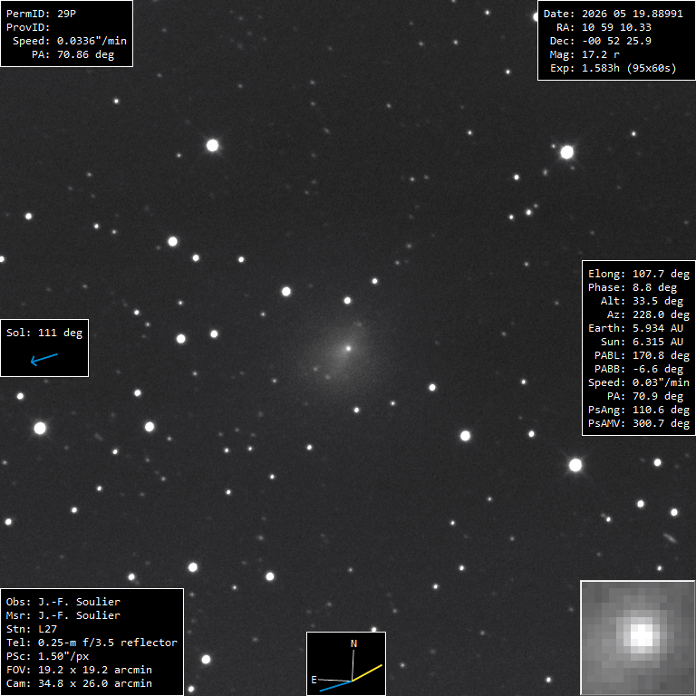Click the Sun 6.315 AU line
This screenshot has width=696, height=696.
642,342
